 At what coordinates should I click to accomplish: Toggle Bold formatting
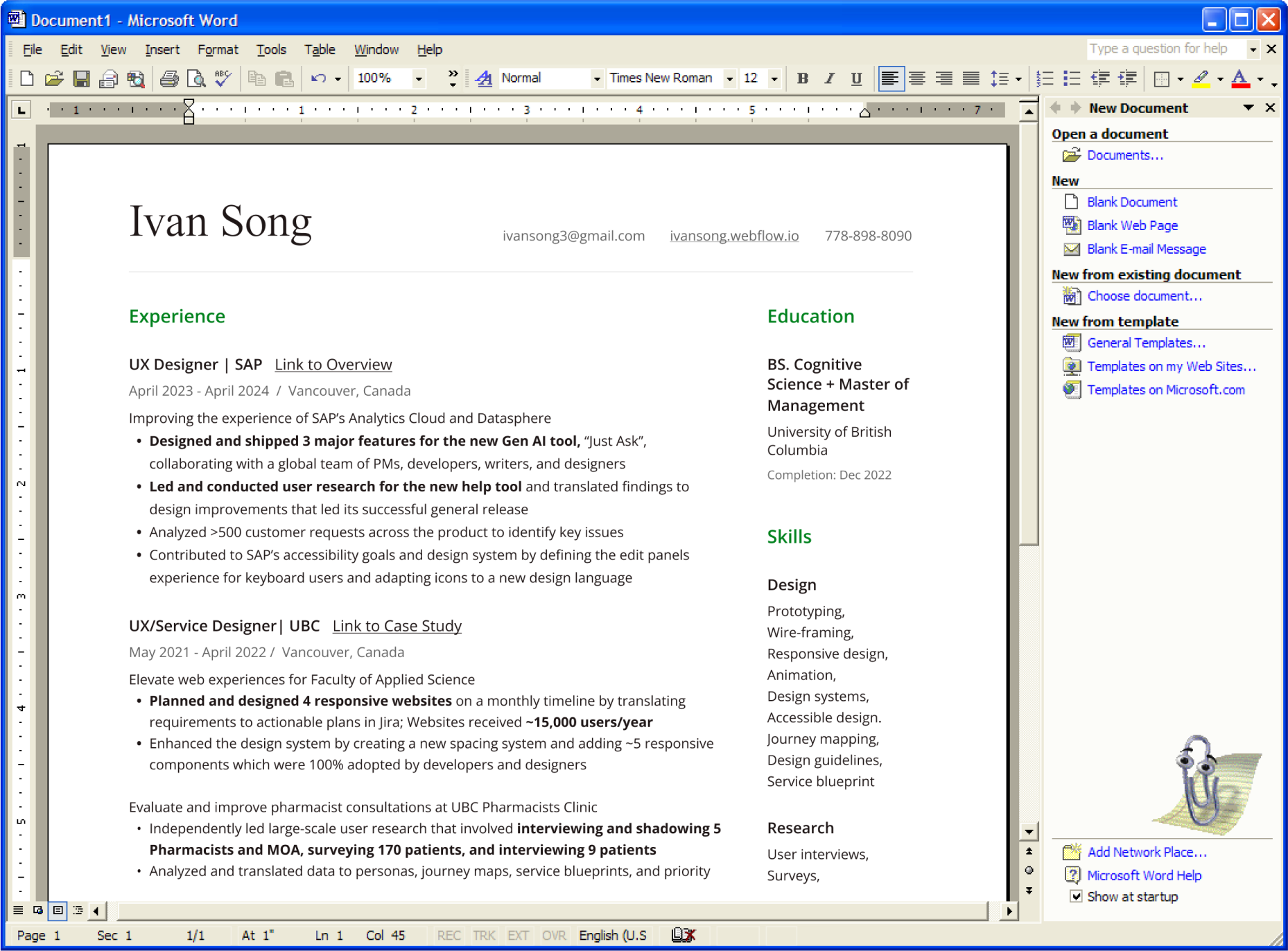[802, 78]
